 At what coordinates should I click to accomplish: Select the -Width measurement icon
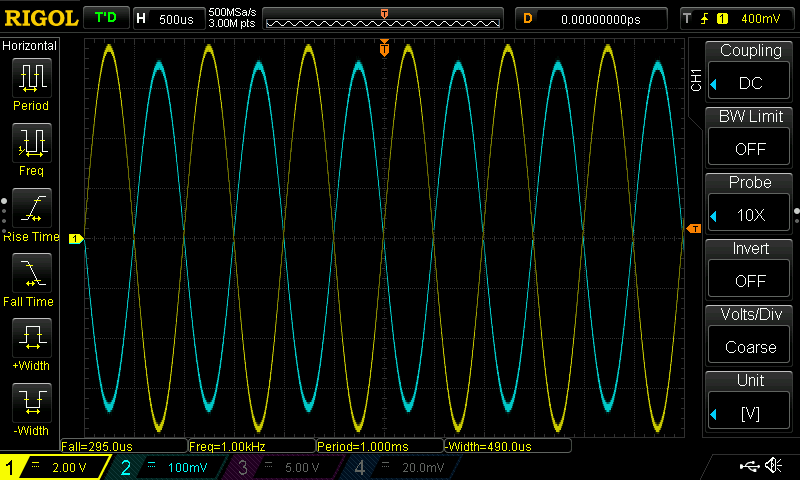pyautogui.click(x=32, y=402)
